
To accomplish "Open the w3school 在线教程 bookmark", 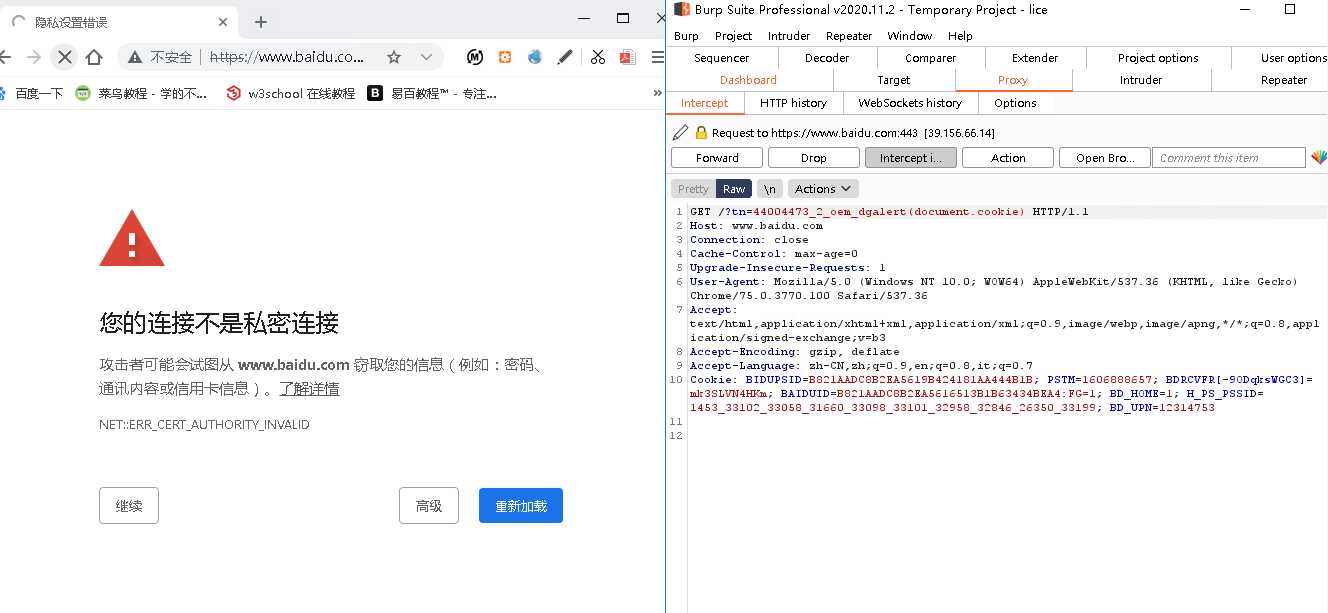I will point(290,94).
